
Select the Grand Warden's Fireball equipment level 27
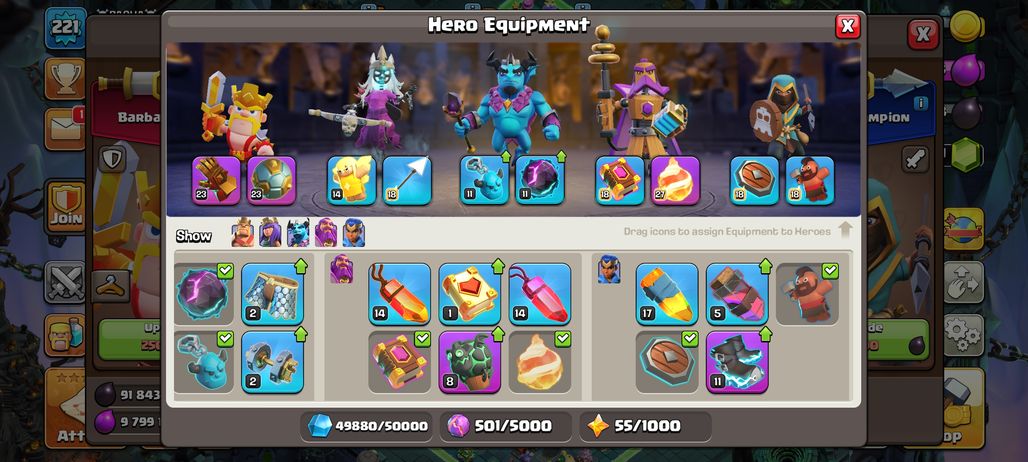[x=675, y=180]
